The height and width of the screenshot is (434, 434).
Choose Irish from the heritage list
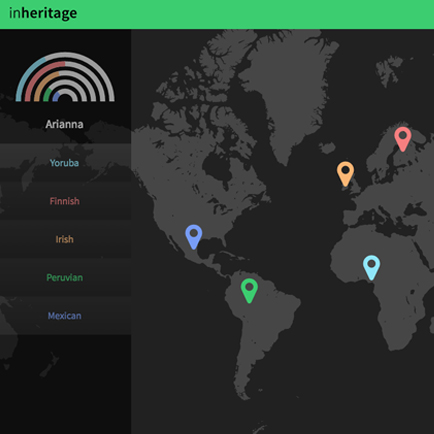pyautogui.click(x=65, y=239)
